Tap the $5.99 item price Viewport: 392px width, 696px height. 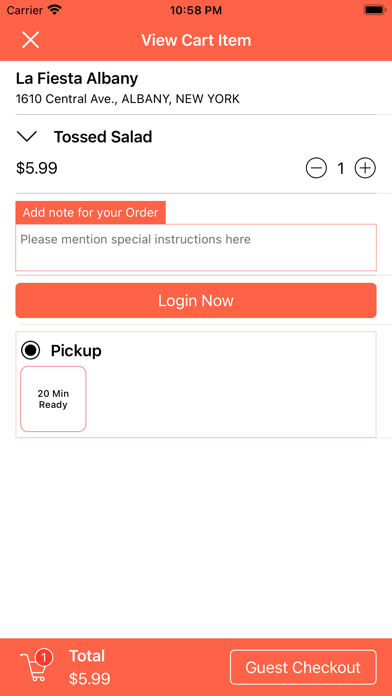point(37,168)
